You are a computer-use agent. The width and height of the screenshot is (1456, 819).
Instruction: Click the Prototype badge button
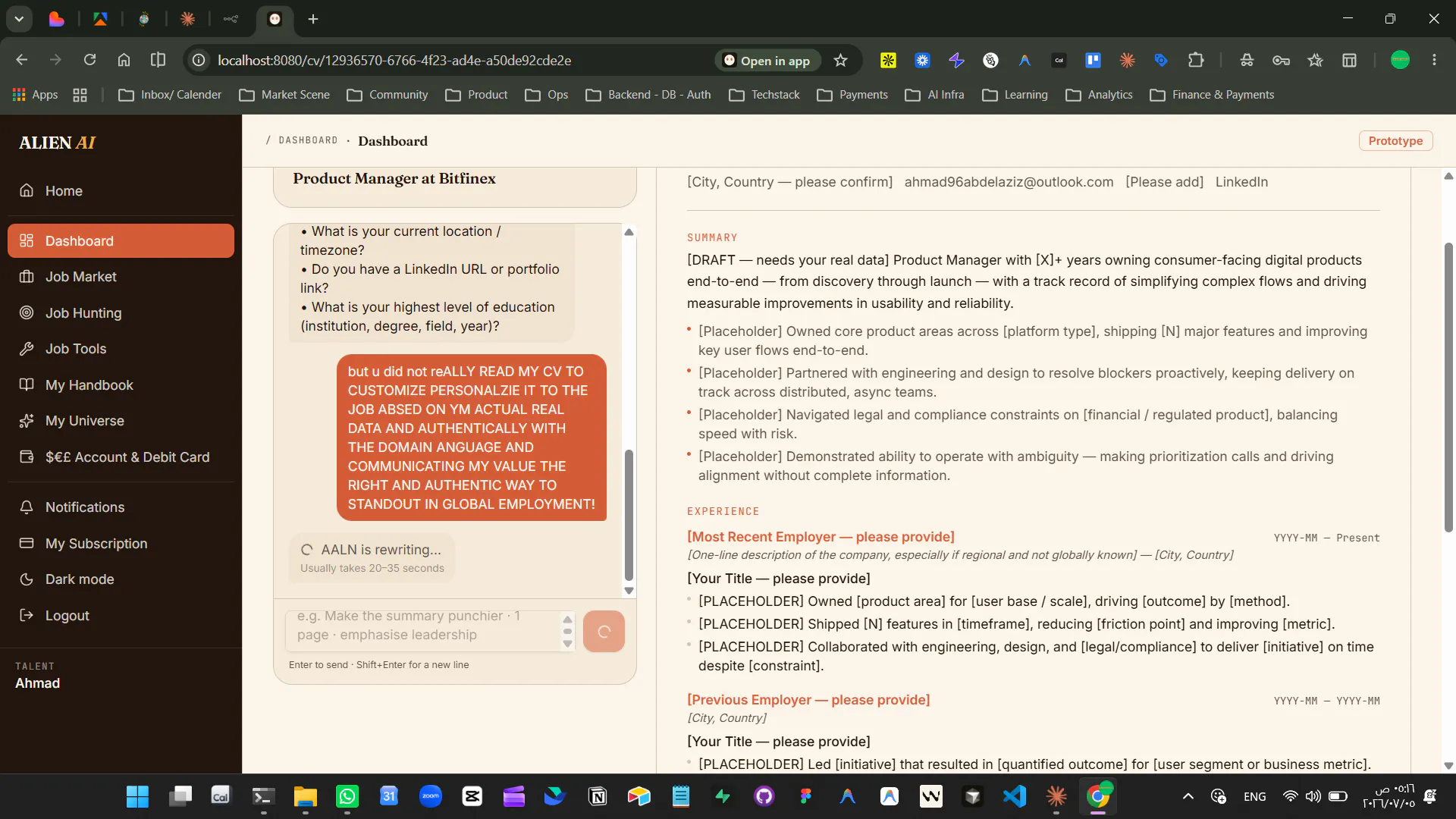1395,141
